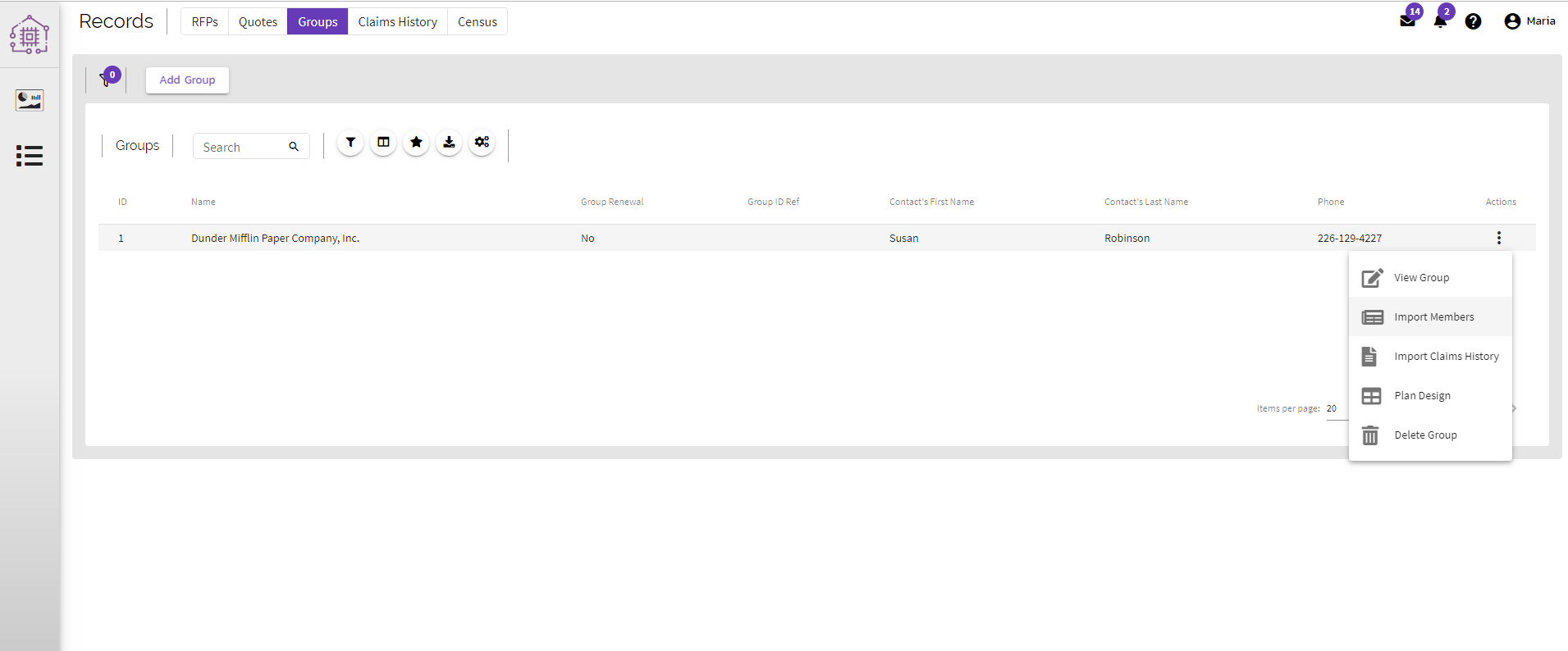Click the help question mark icon
Viewport: 1568px width, 651px height.
pos(1473,21)
